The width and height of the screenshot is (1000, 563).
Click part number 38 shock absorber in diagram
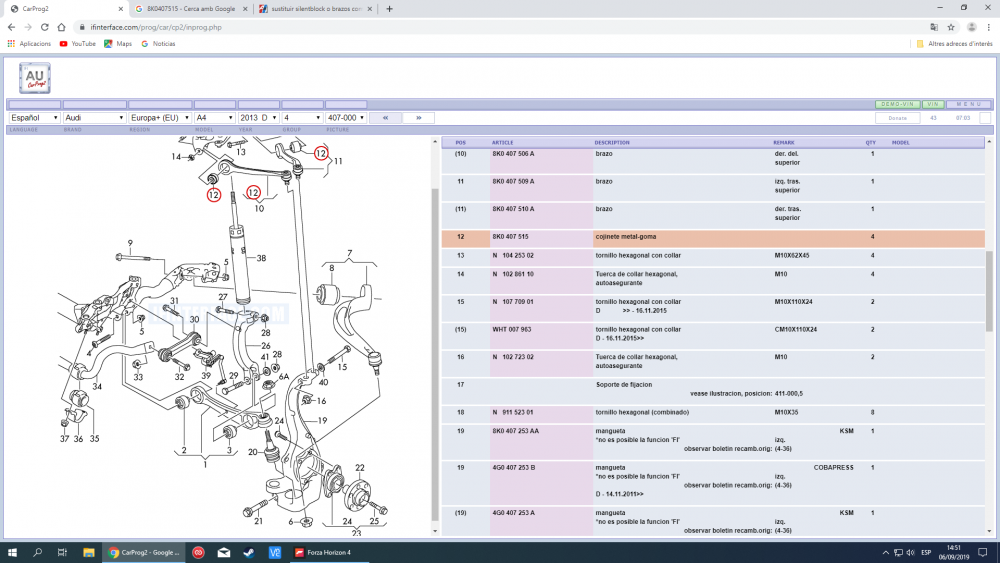pos(261,258)
